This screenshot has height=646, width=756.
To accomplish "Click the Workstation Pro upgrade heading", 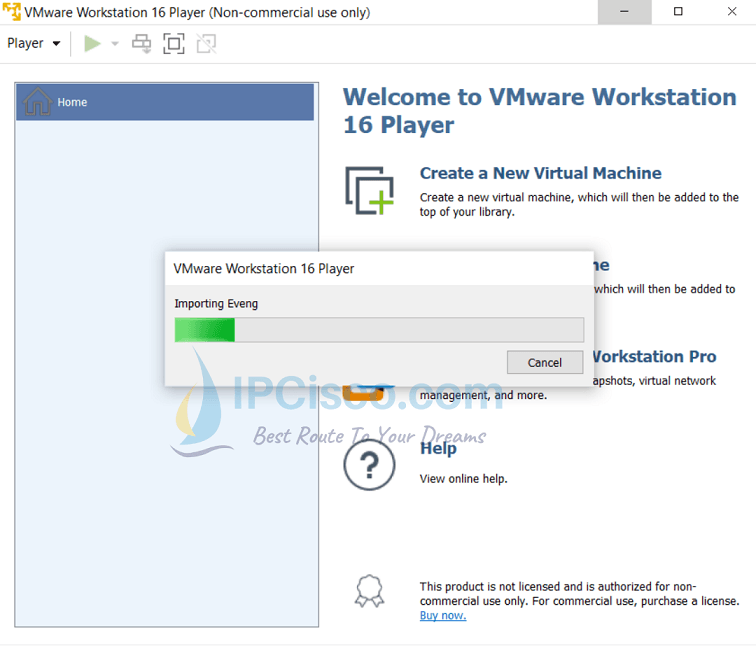I will point(654,357).
